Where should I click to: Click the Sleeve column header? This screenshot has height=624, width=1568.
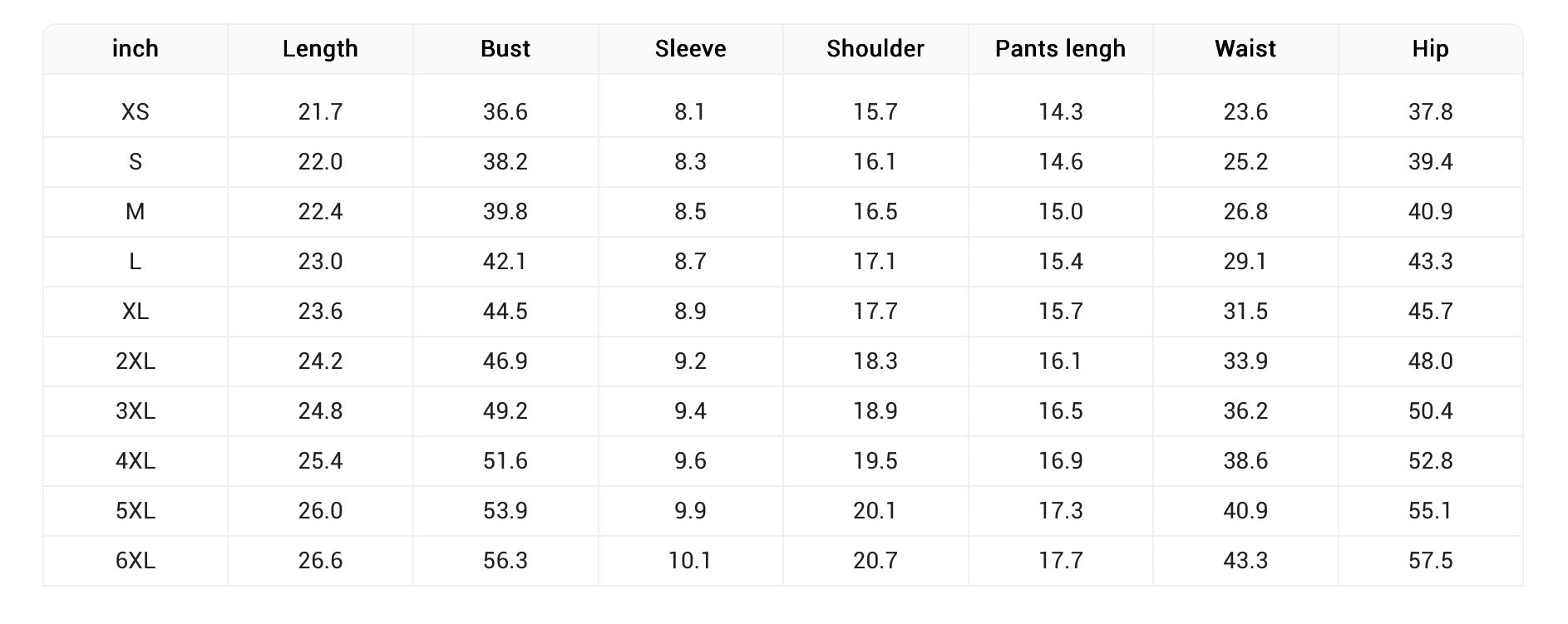click(690, 49)
